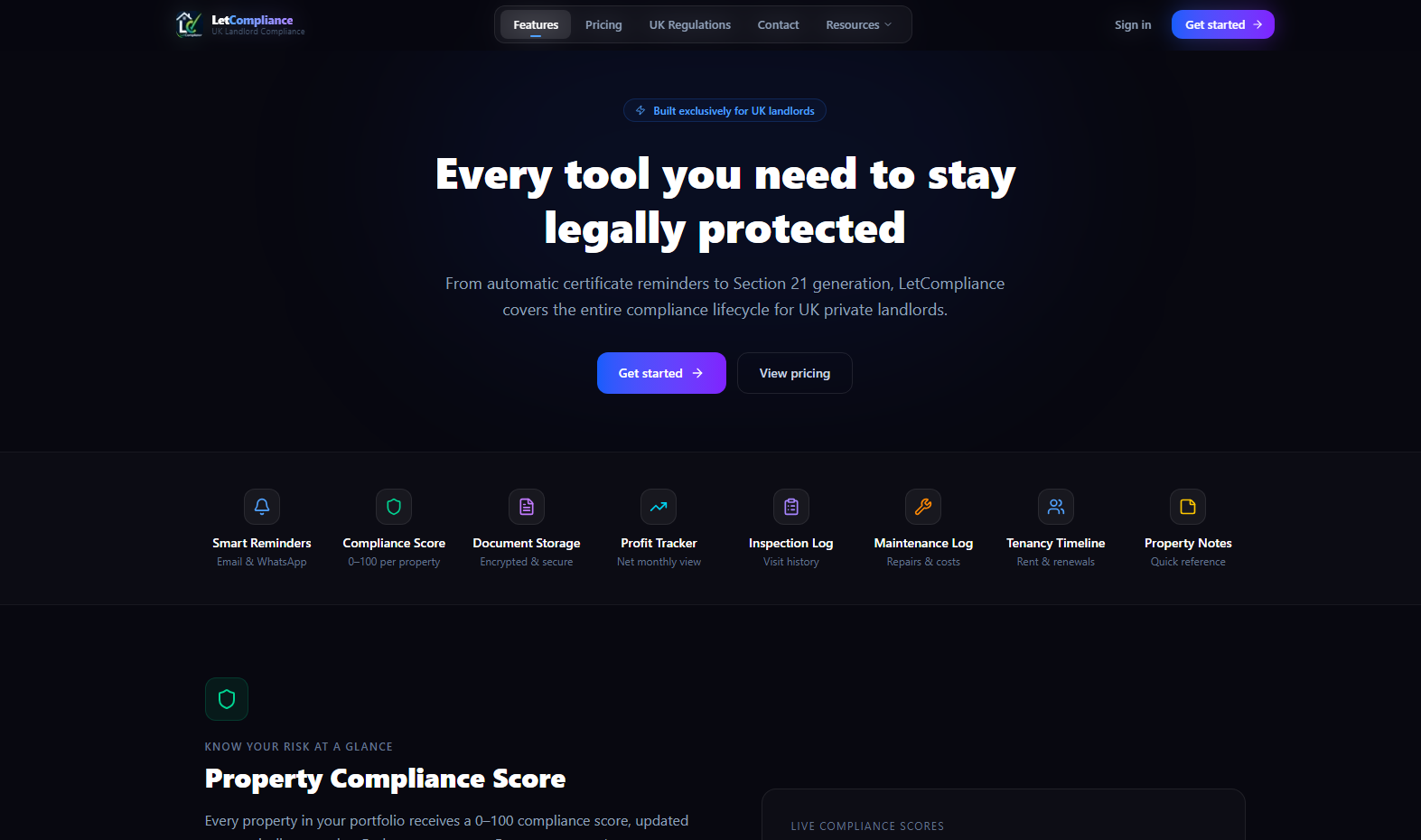Click the 'KNOW YOUR RISK AT A GLANCE' caption
The width and height of the screenshot is (1421, 840).
pyautogui.click(x=299, y=747)
